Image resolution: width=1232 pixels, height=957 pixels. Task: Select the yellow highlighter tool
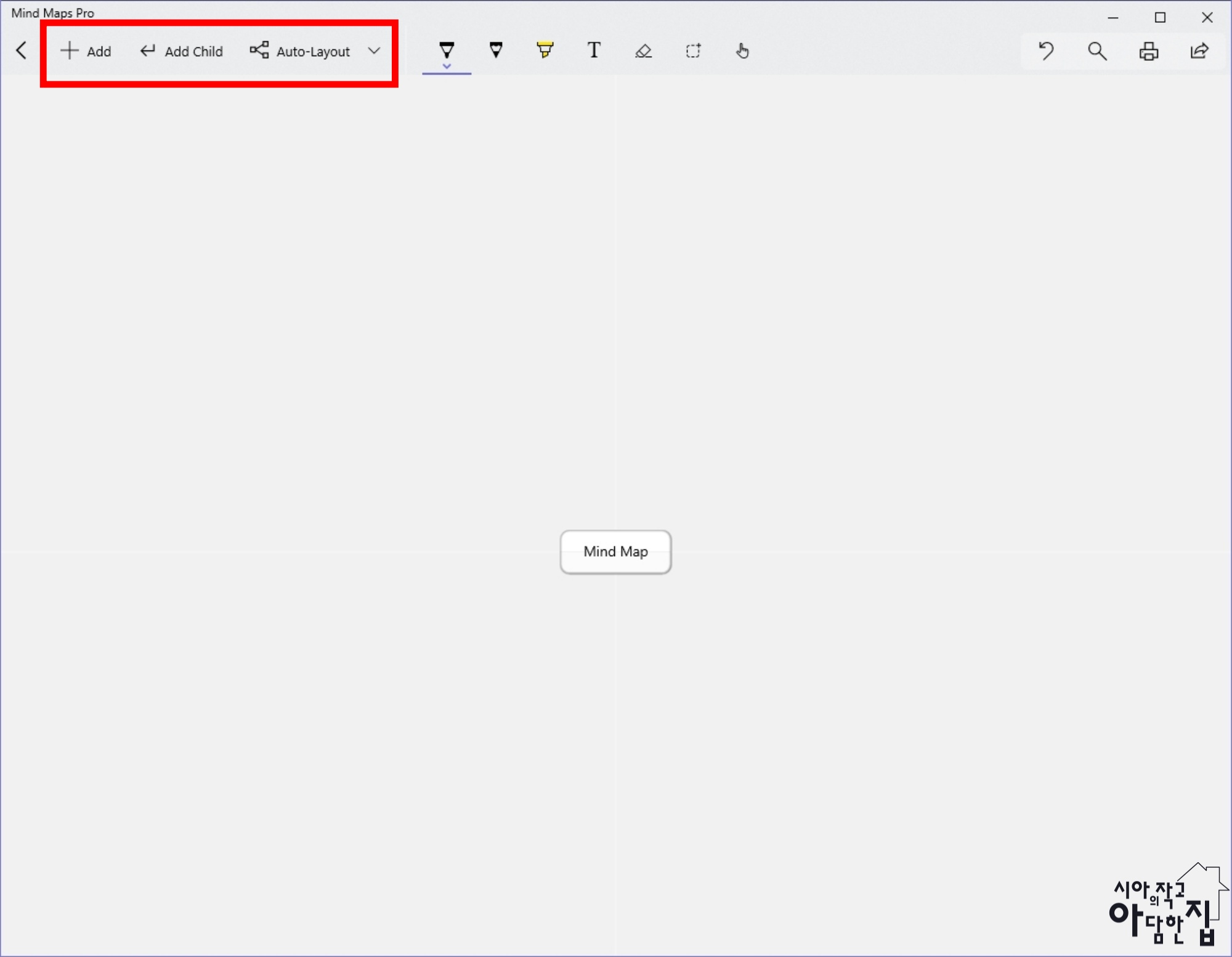(x=545, y=50)
